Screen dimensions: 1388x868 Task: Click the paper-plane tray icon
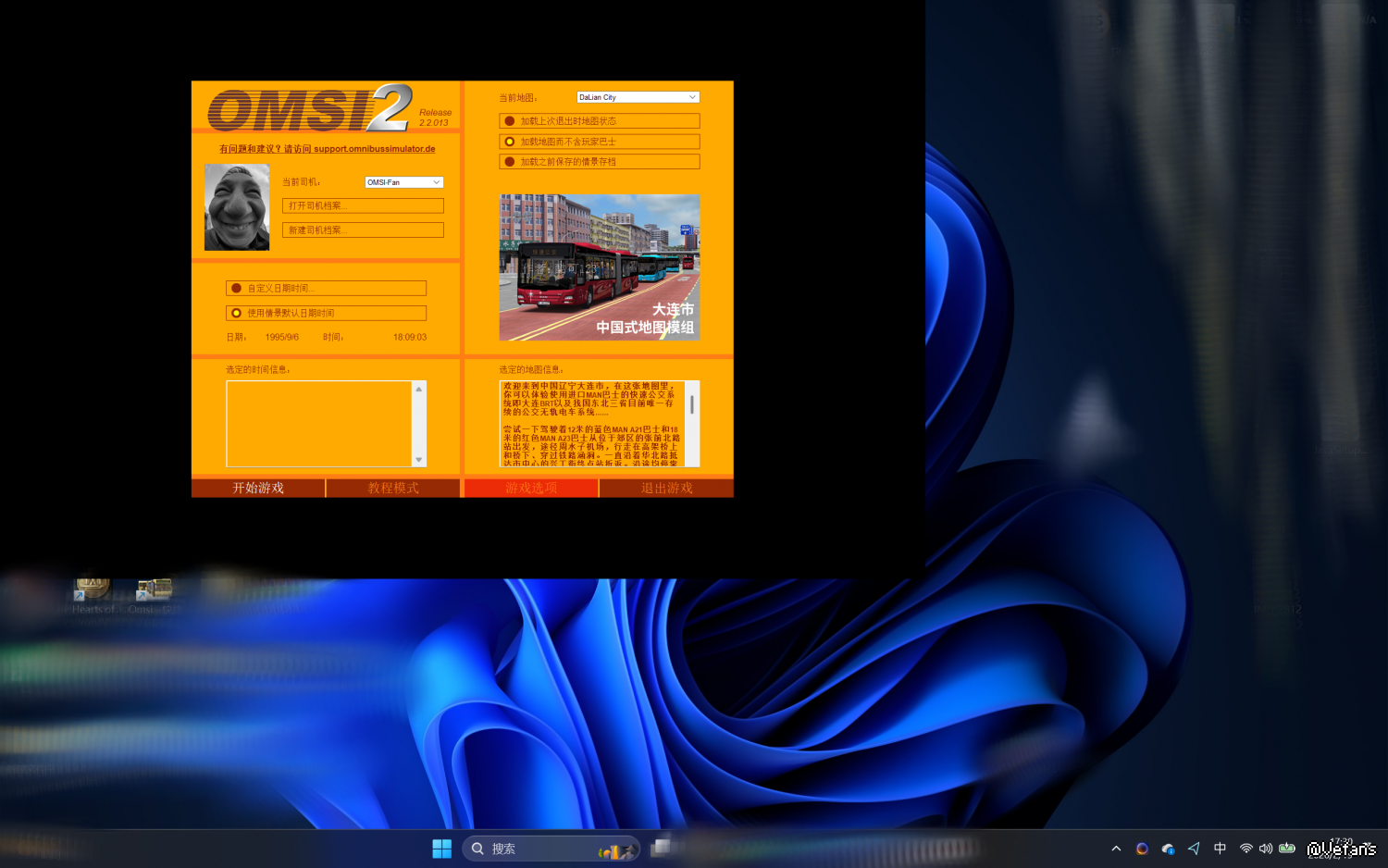[x=1194, y=849]
